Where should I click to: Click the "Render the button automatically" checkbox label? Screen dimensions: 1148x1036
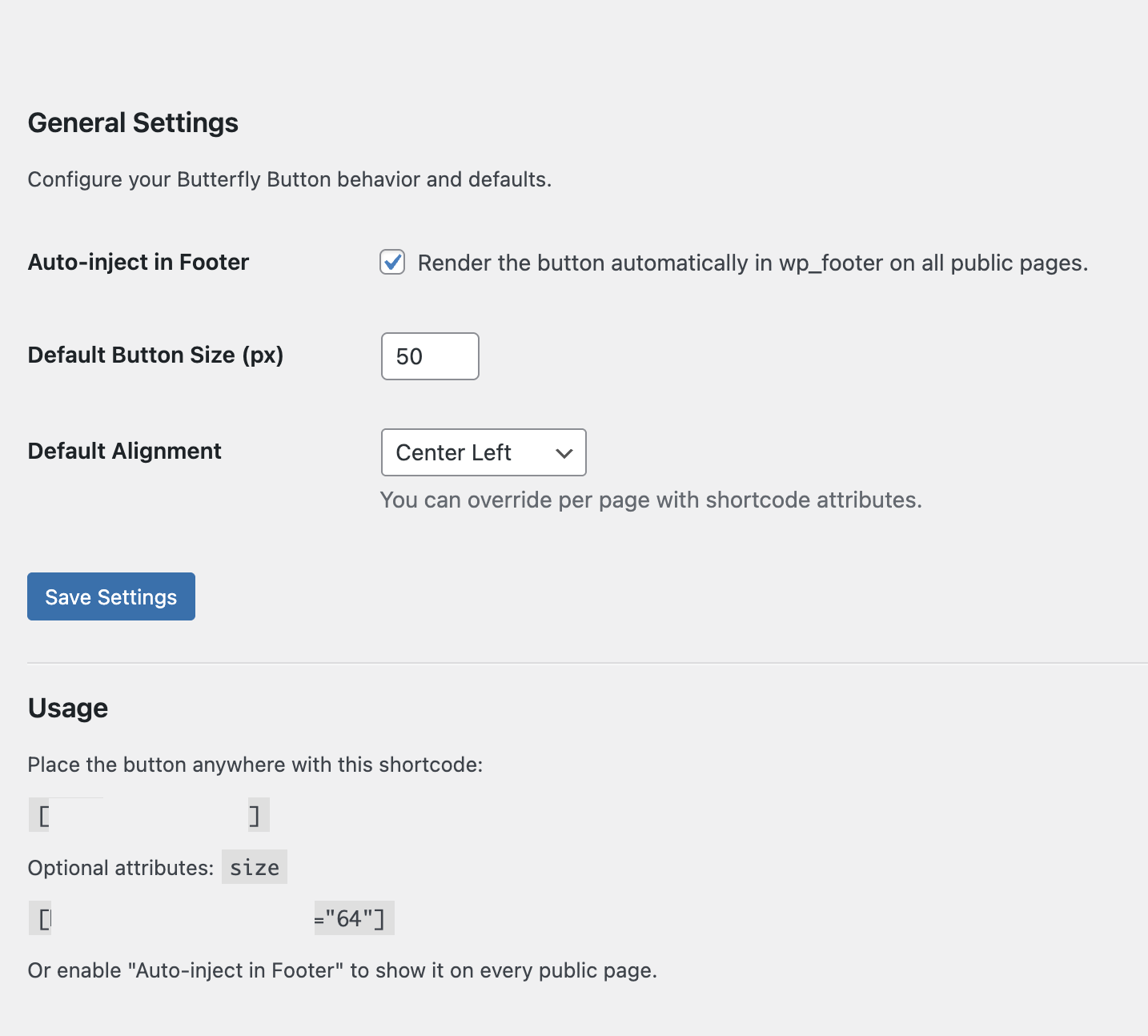click(753, 263)
